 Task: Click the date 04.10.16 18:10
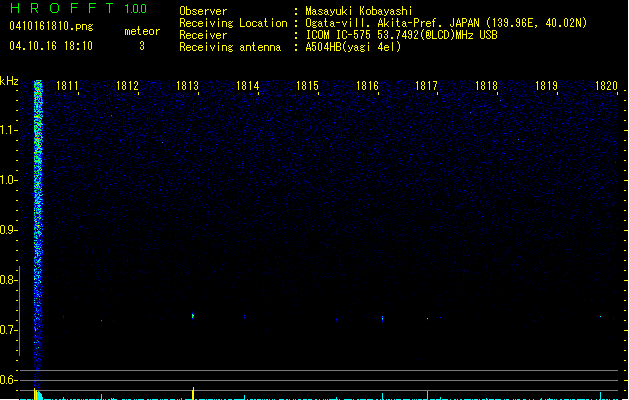pos(51,46)
